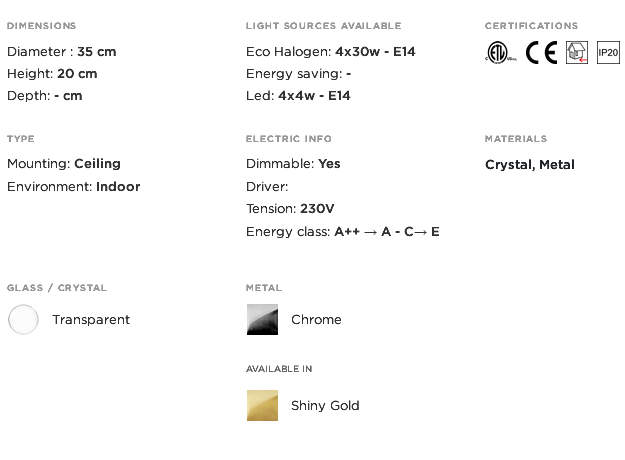This screenshot has width=625, height=460.
Task: Click the Transparent glass label
Action: [91, 319]
